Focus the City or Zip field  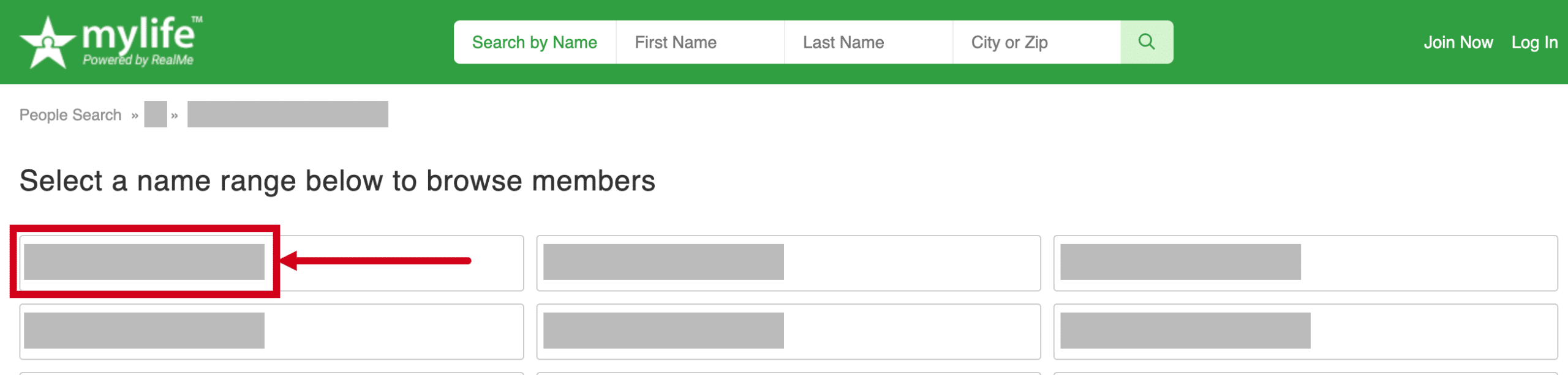(x=1037, y=42)
